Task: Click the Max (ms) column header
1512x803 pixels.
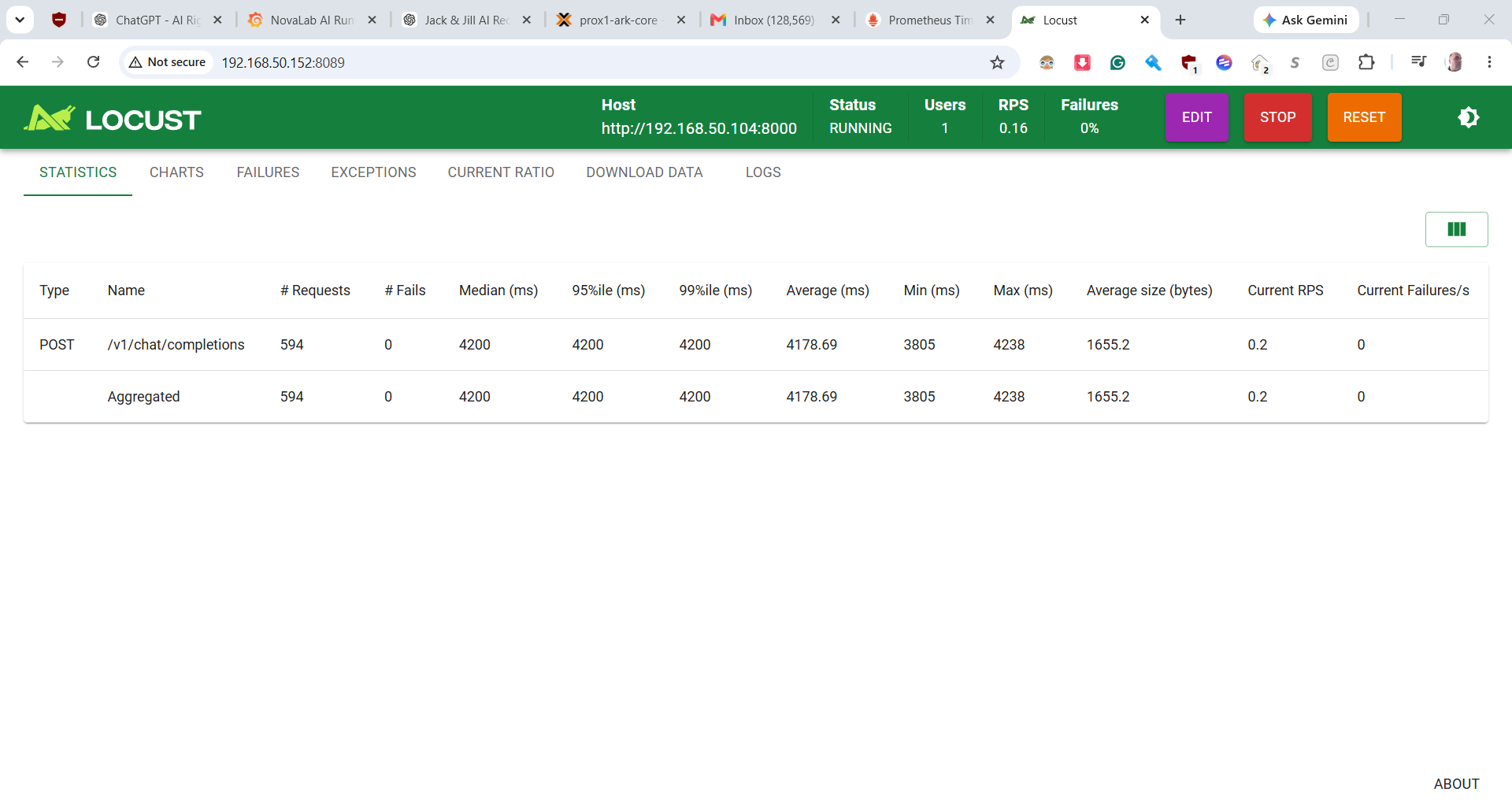Action: pyautogui.click(x=1023, y=290)
